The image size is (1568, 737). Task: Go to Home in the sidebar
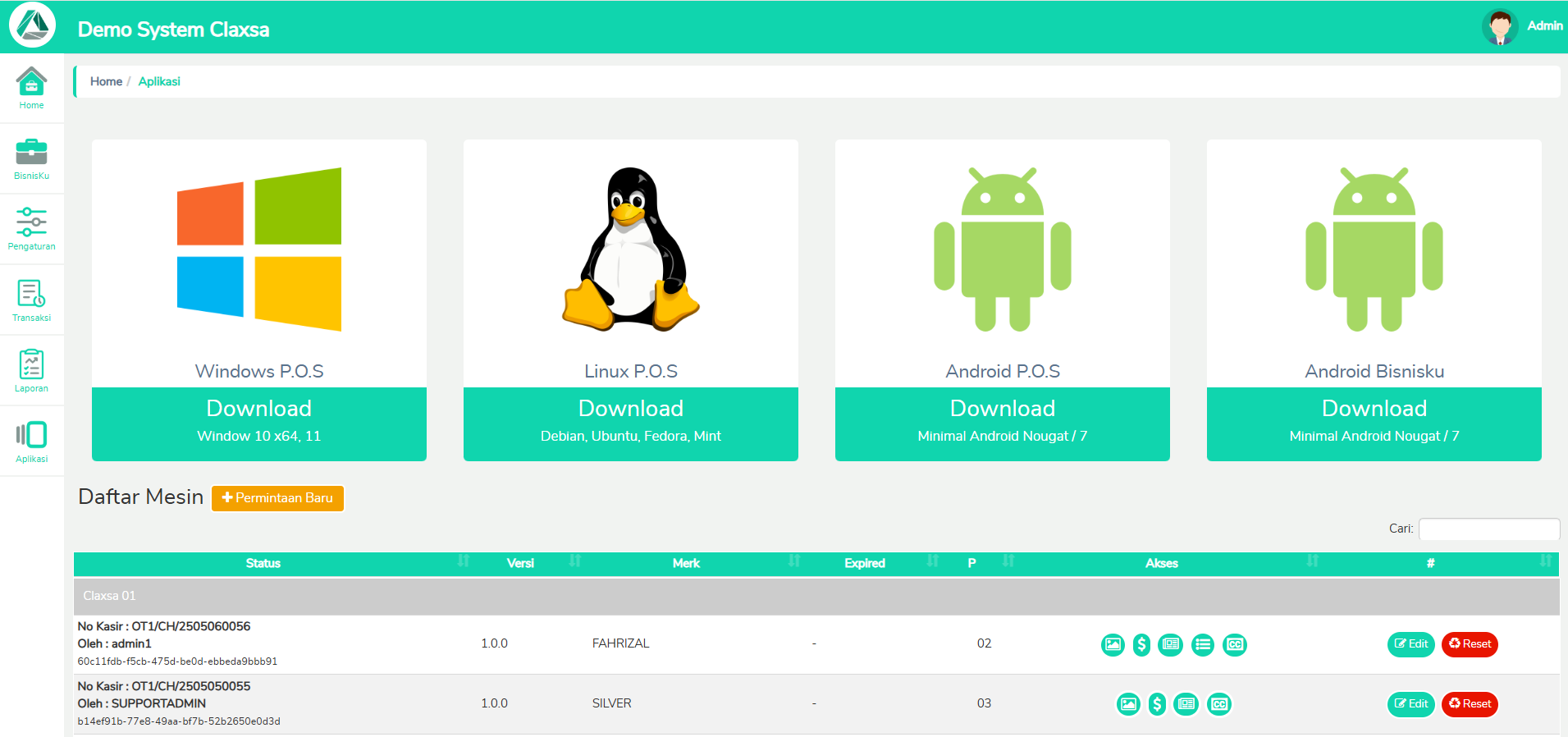pyautogui.click(x=31, y=88)
